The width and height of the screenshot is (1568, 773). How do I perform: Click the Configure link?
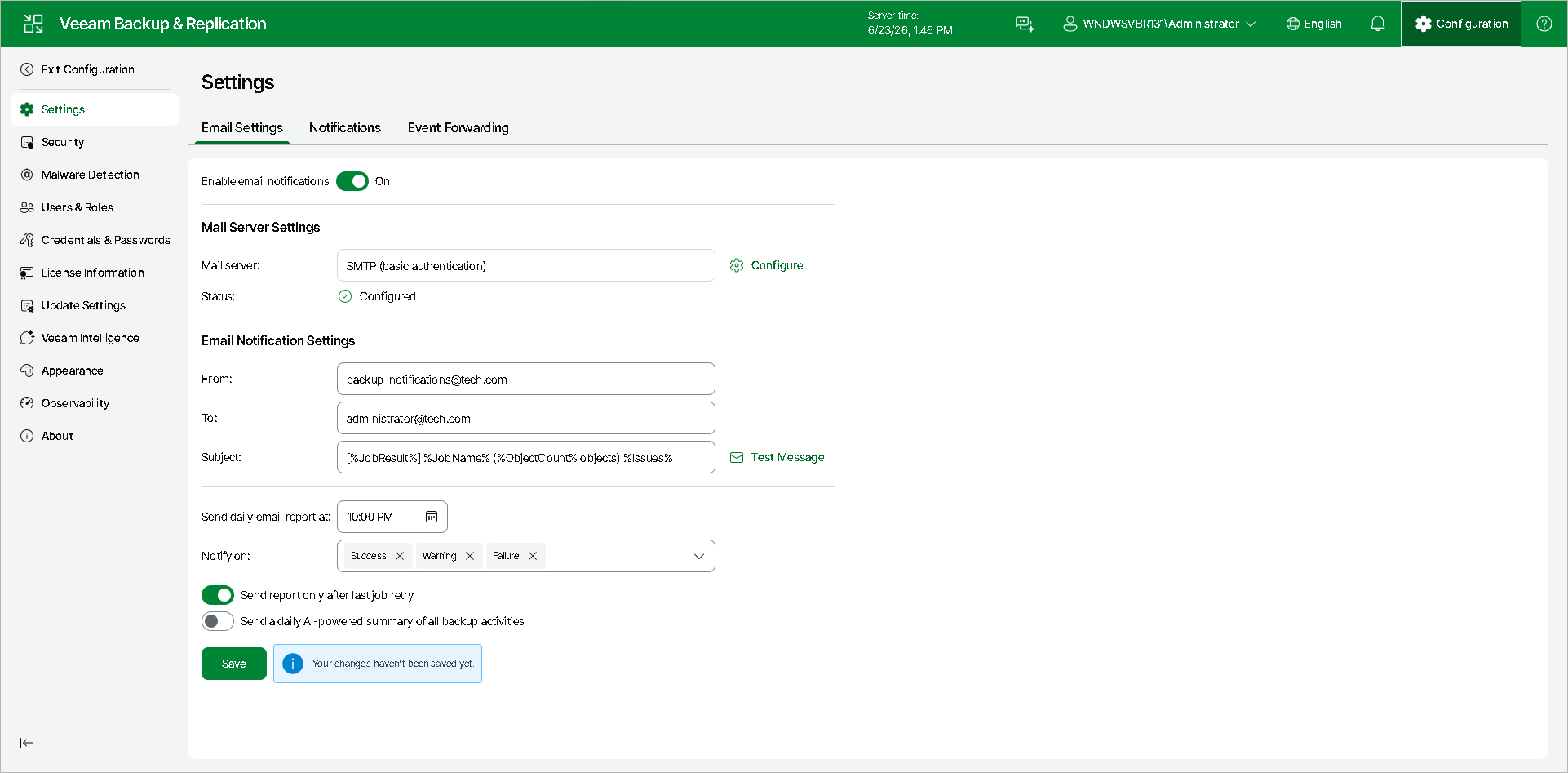click(x=777, y=265)
